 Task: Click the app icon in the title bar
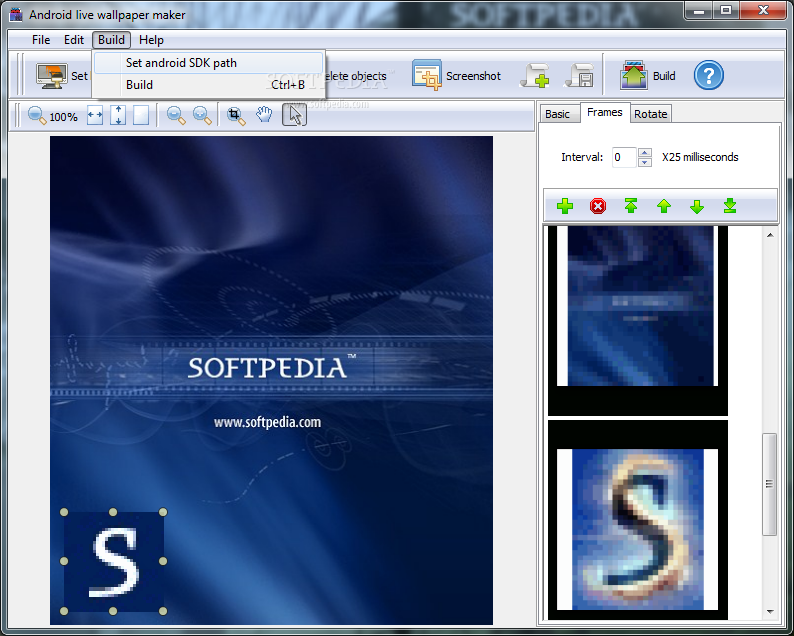16,15
